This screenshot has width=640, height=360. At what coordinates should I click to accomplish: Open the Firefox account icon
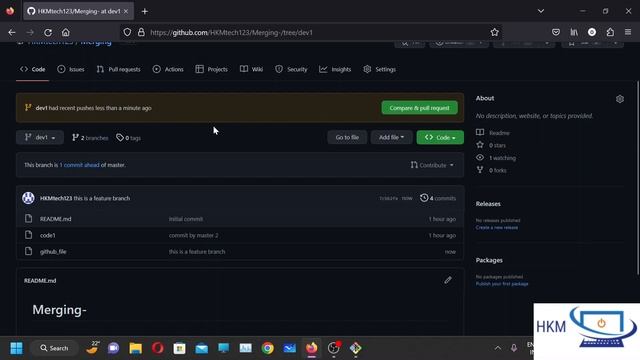pyautogui.click(x=592, y=32)
